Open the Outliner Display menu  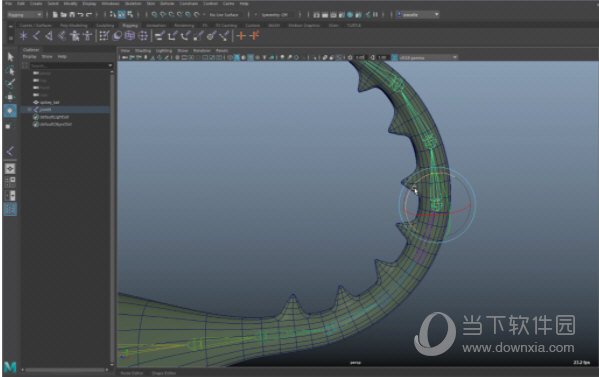(29, 57)
